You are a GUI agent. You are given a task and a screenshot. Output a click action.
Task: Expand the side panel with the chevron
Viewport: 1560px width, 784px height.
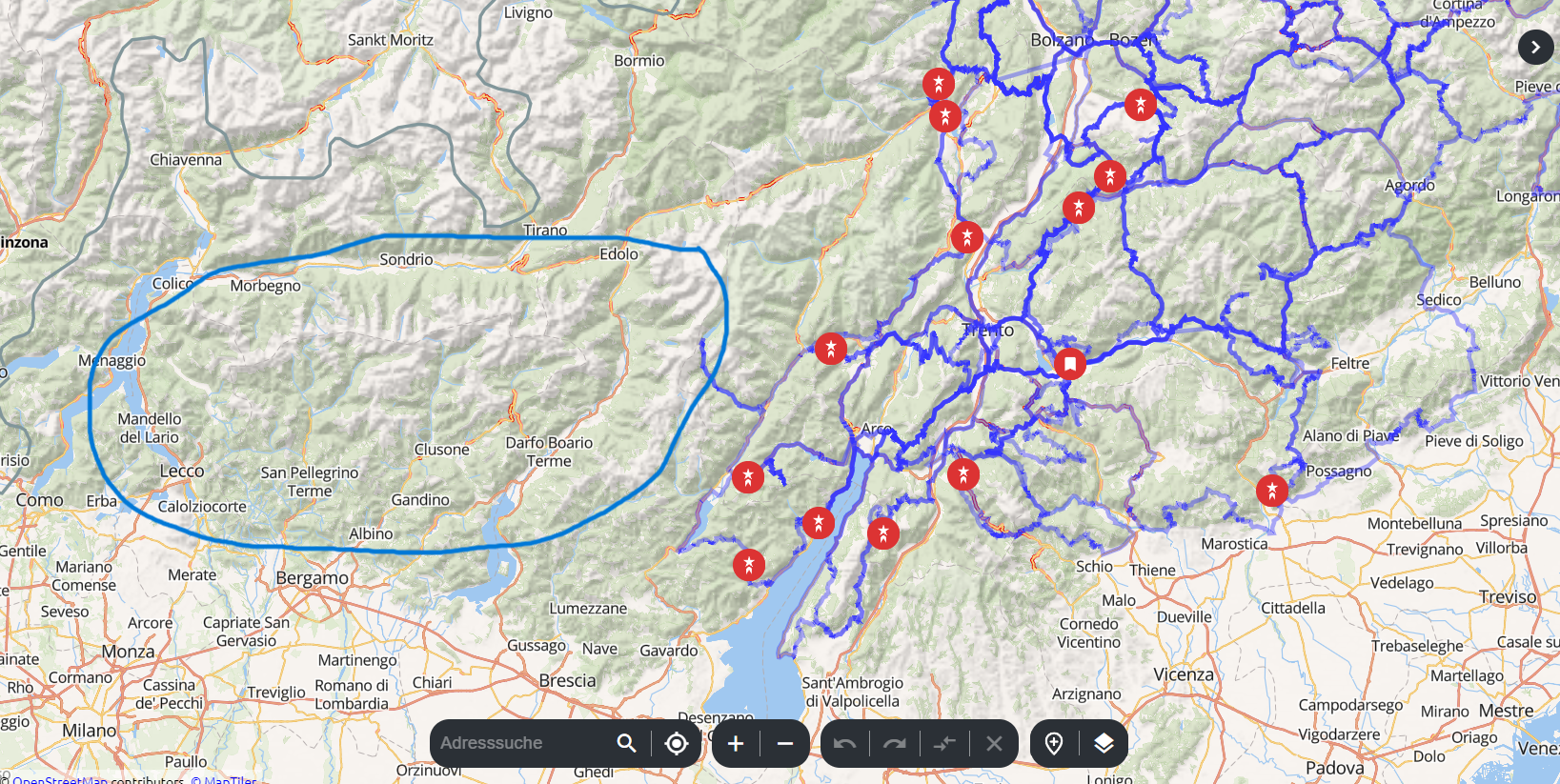tap(1535, 48)
